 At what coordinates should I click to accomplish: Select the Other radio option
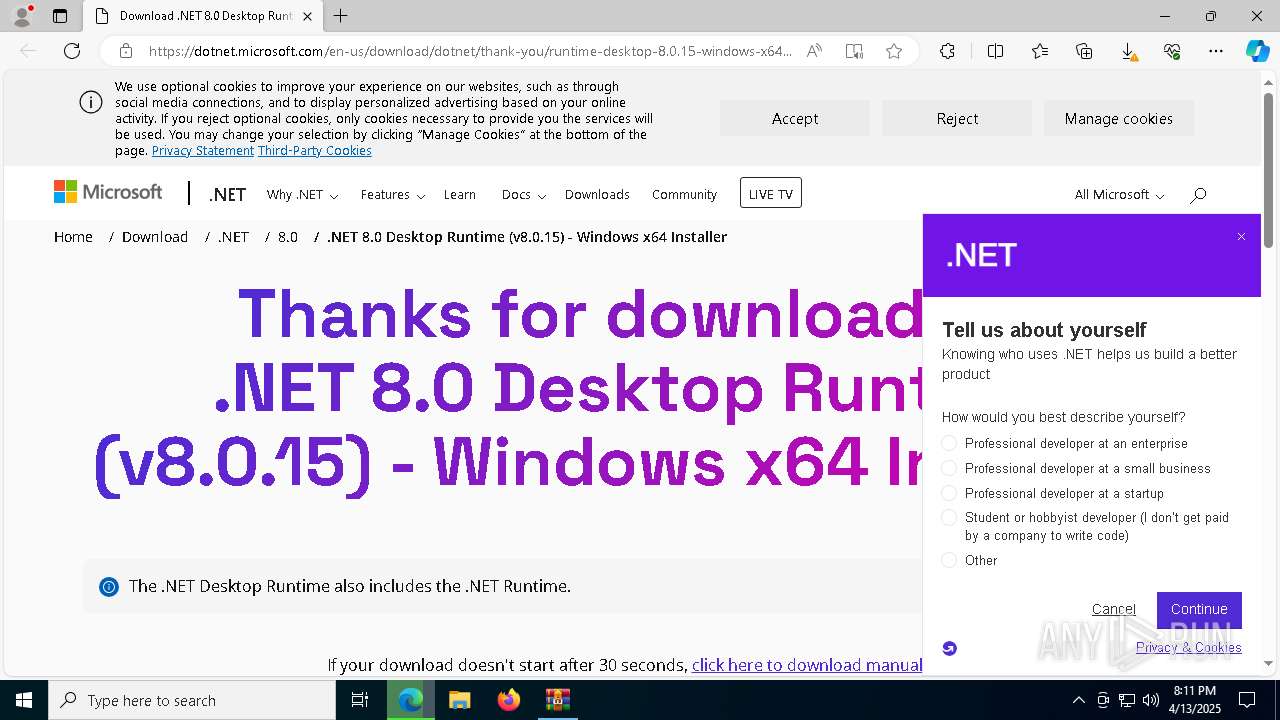(949, 560)
